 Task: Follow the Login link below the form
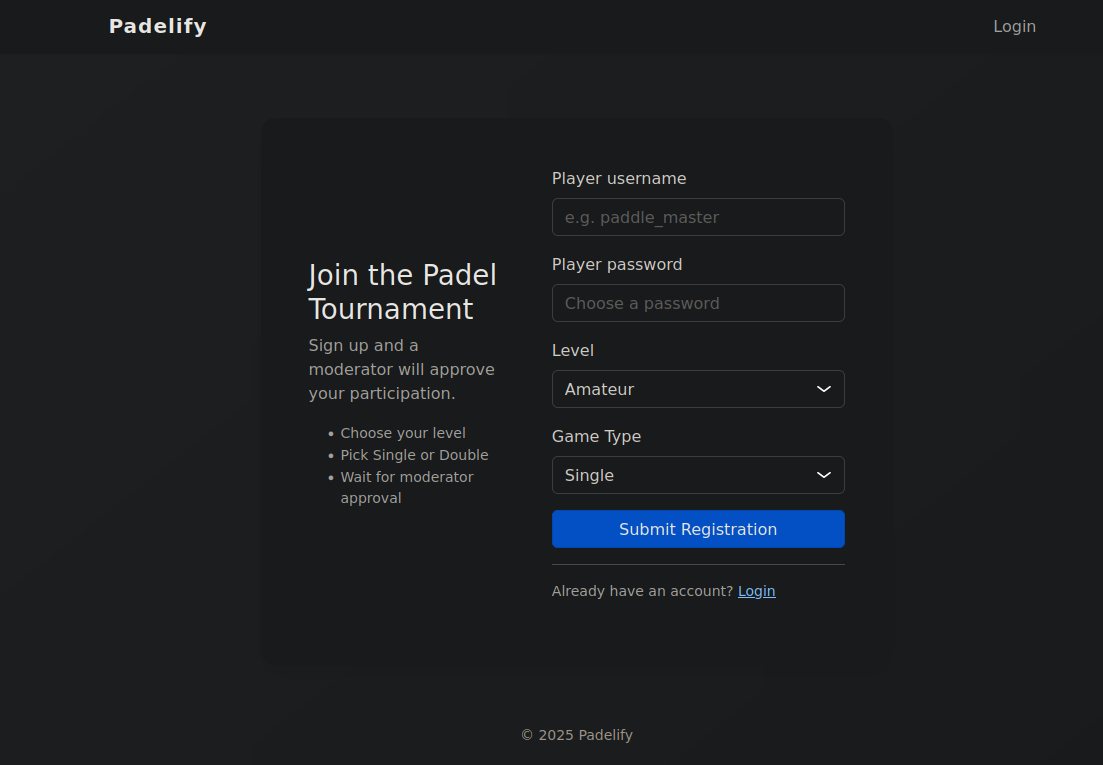pos(756,591)
